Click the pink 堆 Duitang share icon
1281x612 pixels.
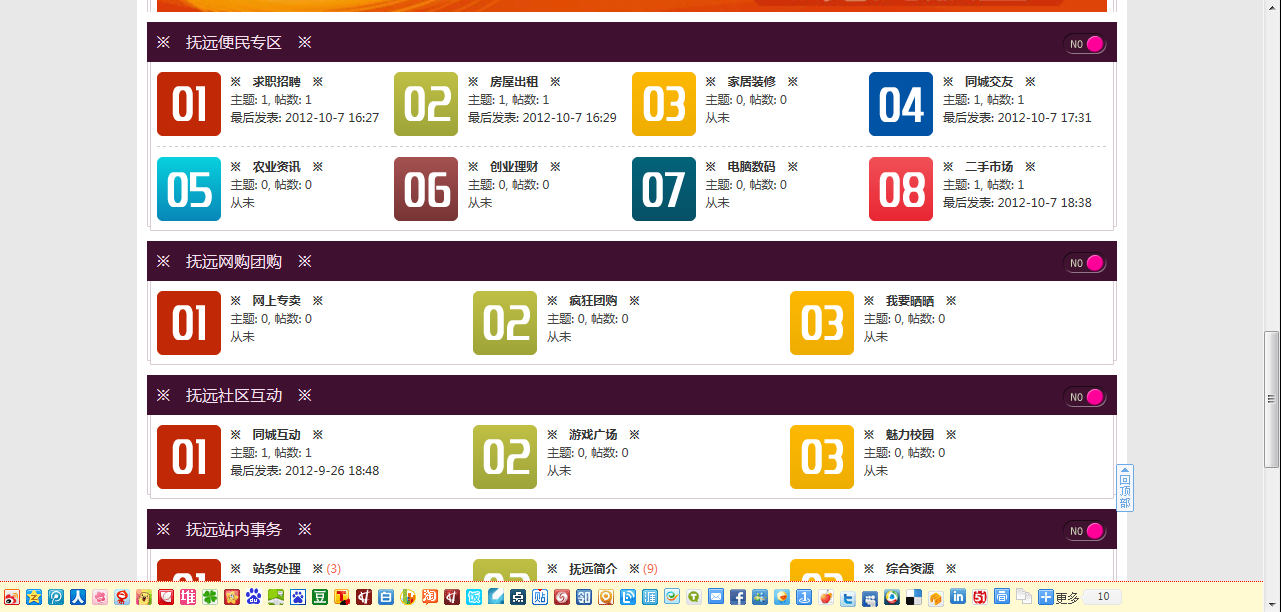tap(188, 597)
